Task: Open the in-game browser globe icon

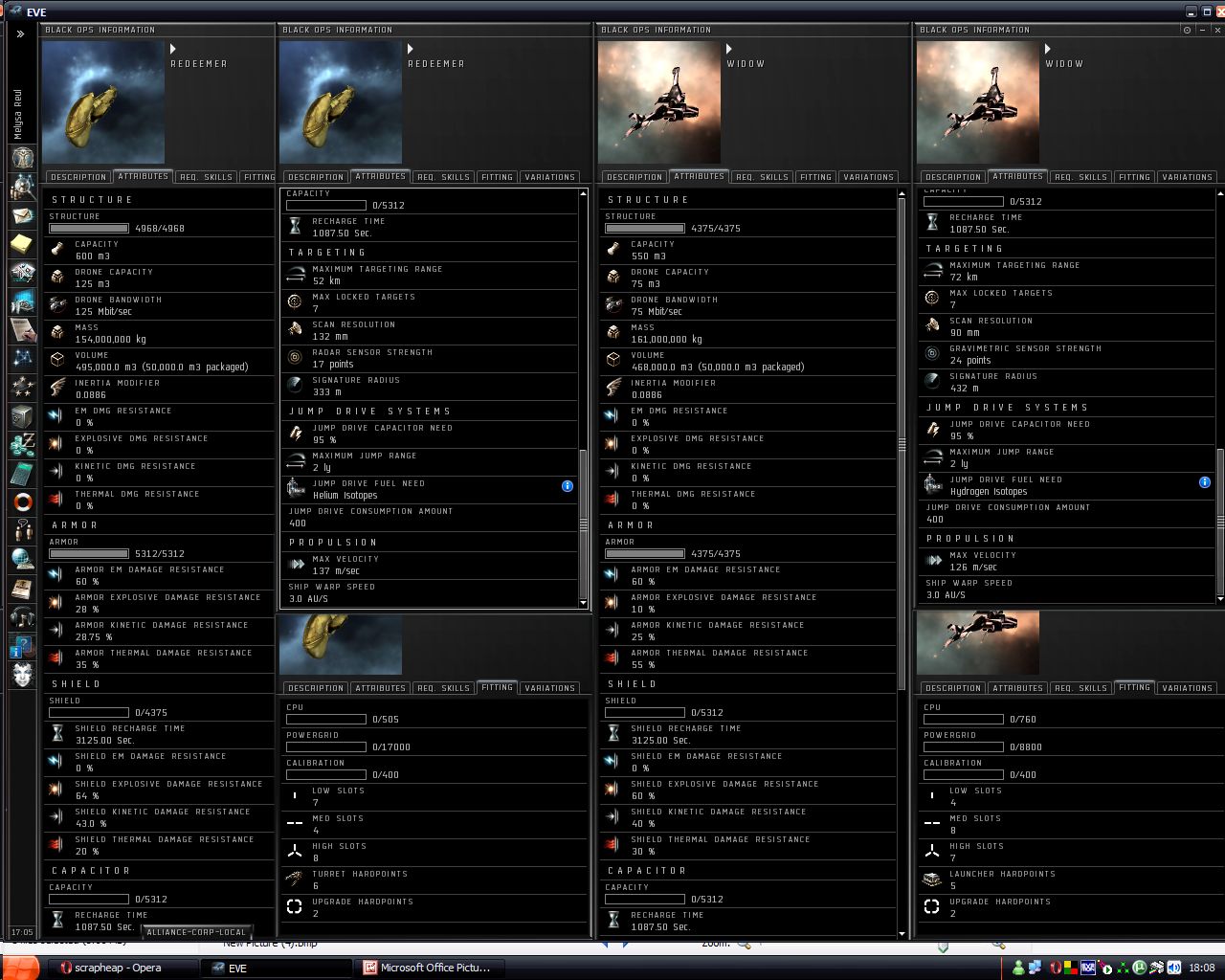Action: coord(23,559)
